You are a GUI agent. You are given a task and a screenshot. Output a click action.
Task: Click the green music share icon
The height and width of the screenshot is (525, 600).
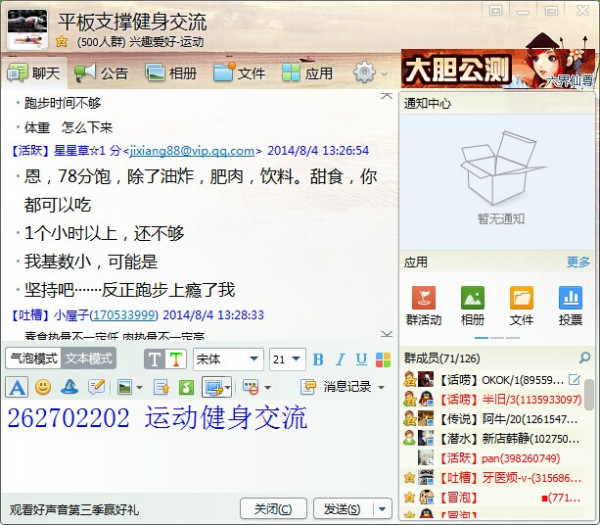(x=186, y=388)
